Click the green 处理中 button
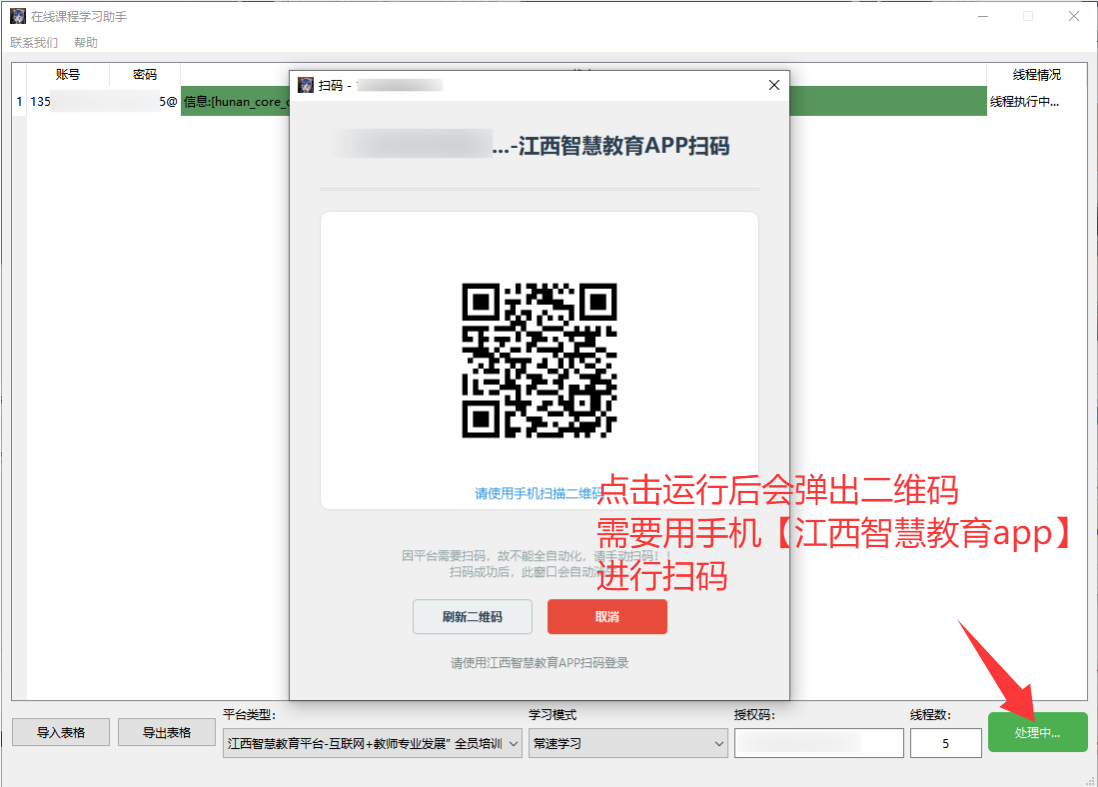Screen dimensions: 1098x787 1037,733
